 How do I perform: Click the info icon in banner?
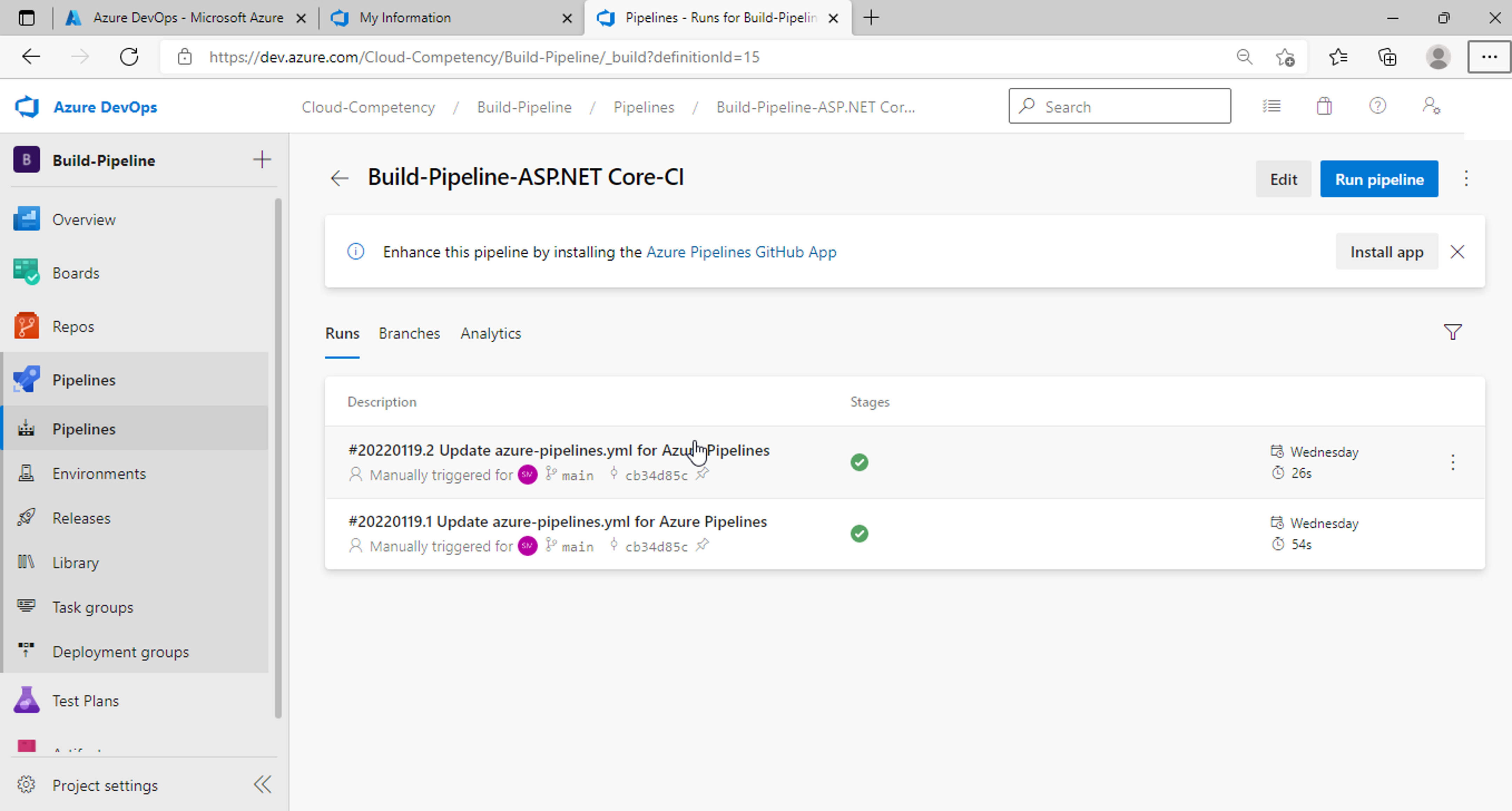(x=356, y=252)
